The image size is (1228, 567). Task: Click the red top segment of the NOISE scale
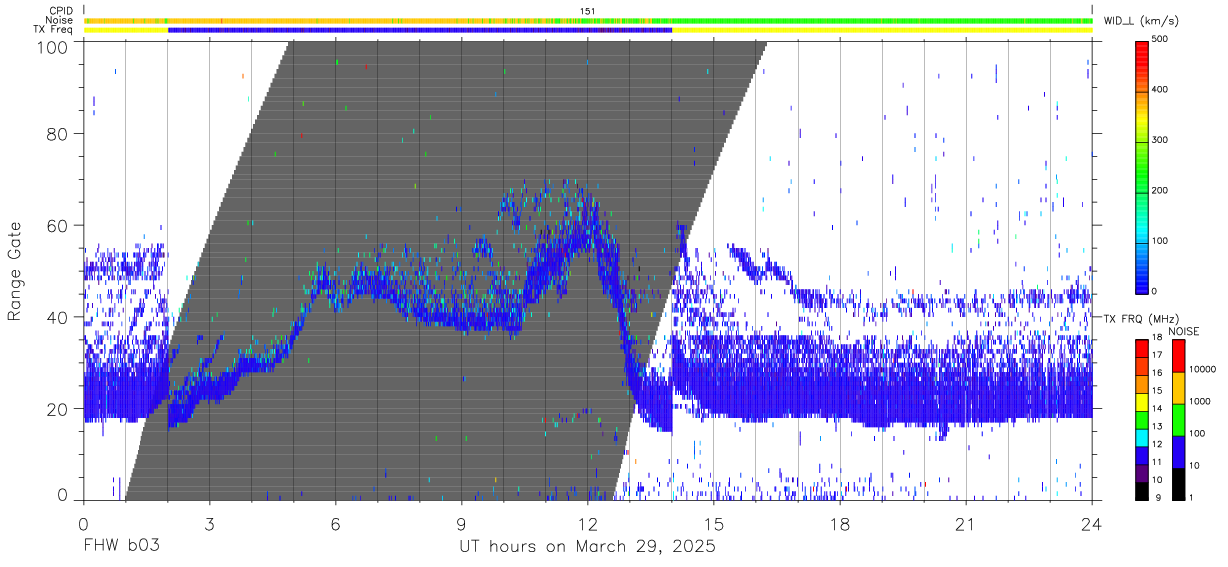pos(1178,356)
